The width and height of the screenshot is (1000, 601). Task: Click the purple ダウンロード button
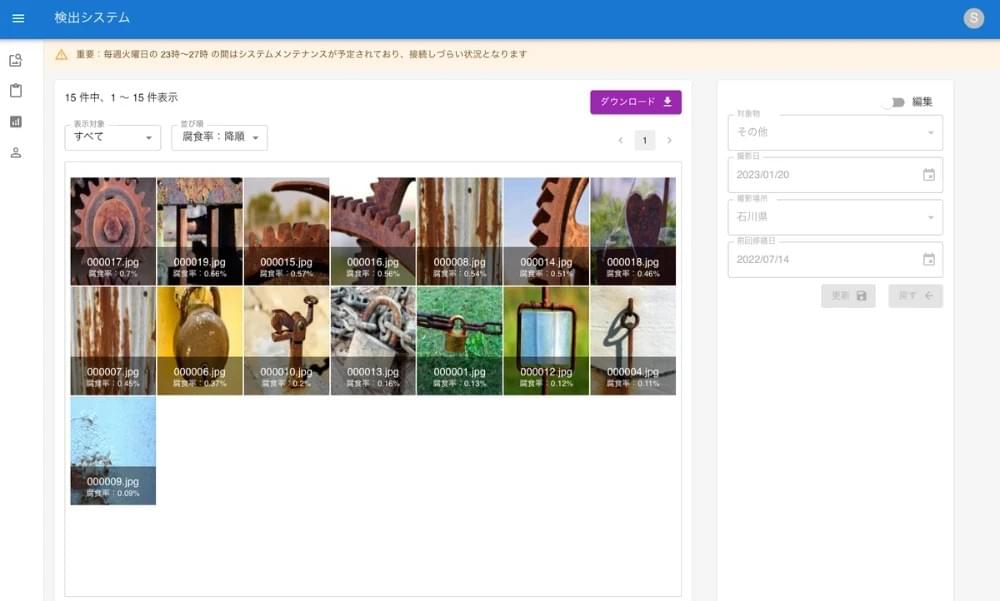(635, 102)
